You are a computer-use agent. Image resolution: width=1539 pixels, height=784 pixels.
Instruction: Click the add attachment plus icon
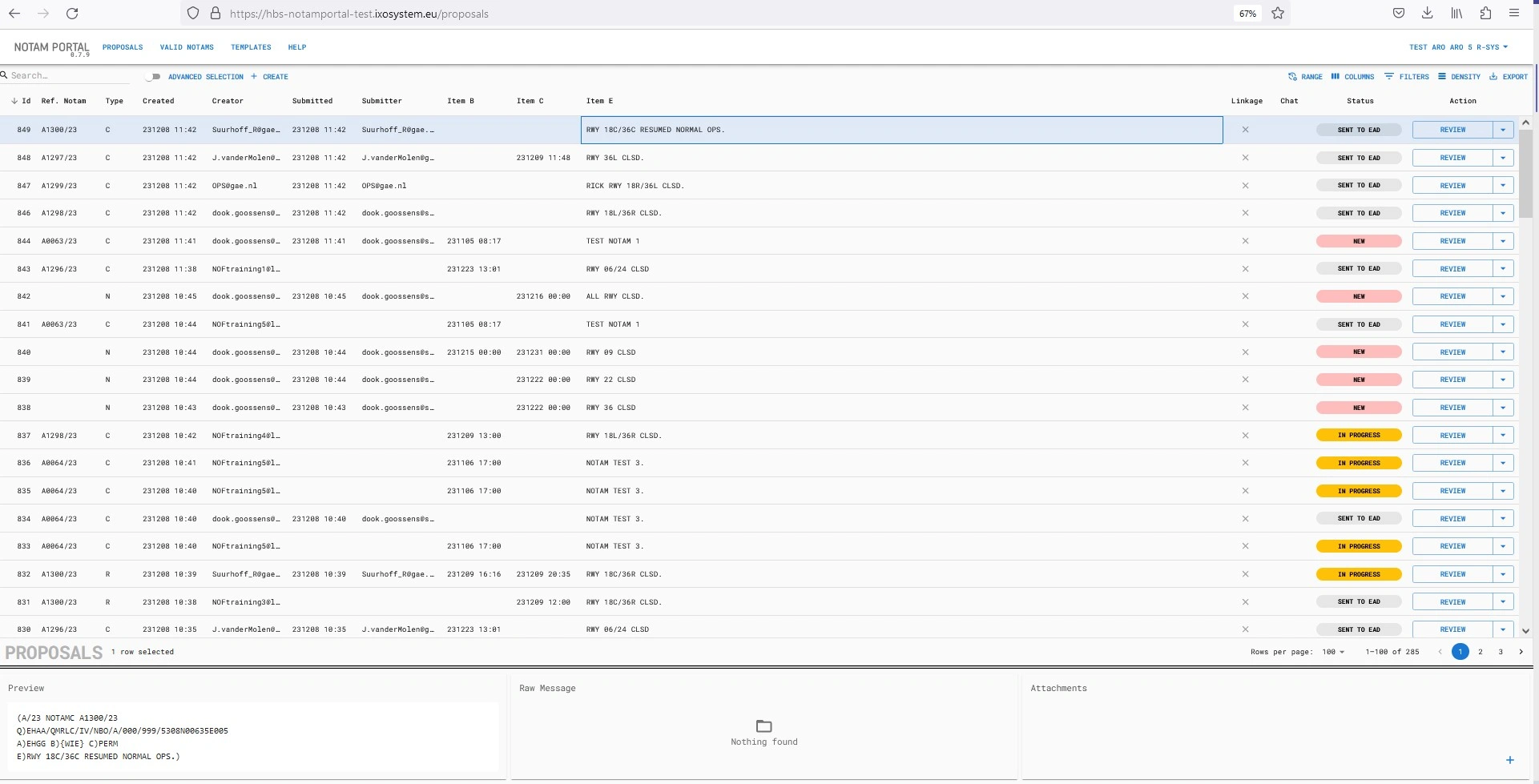[1509, 760]
